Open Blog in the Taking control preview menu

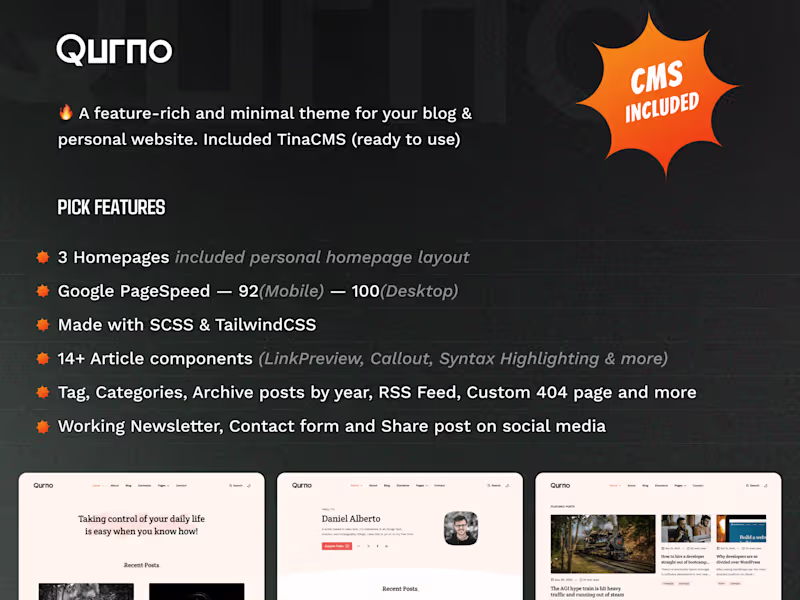coord(129,486)
